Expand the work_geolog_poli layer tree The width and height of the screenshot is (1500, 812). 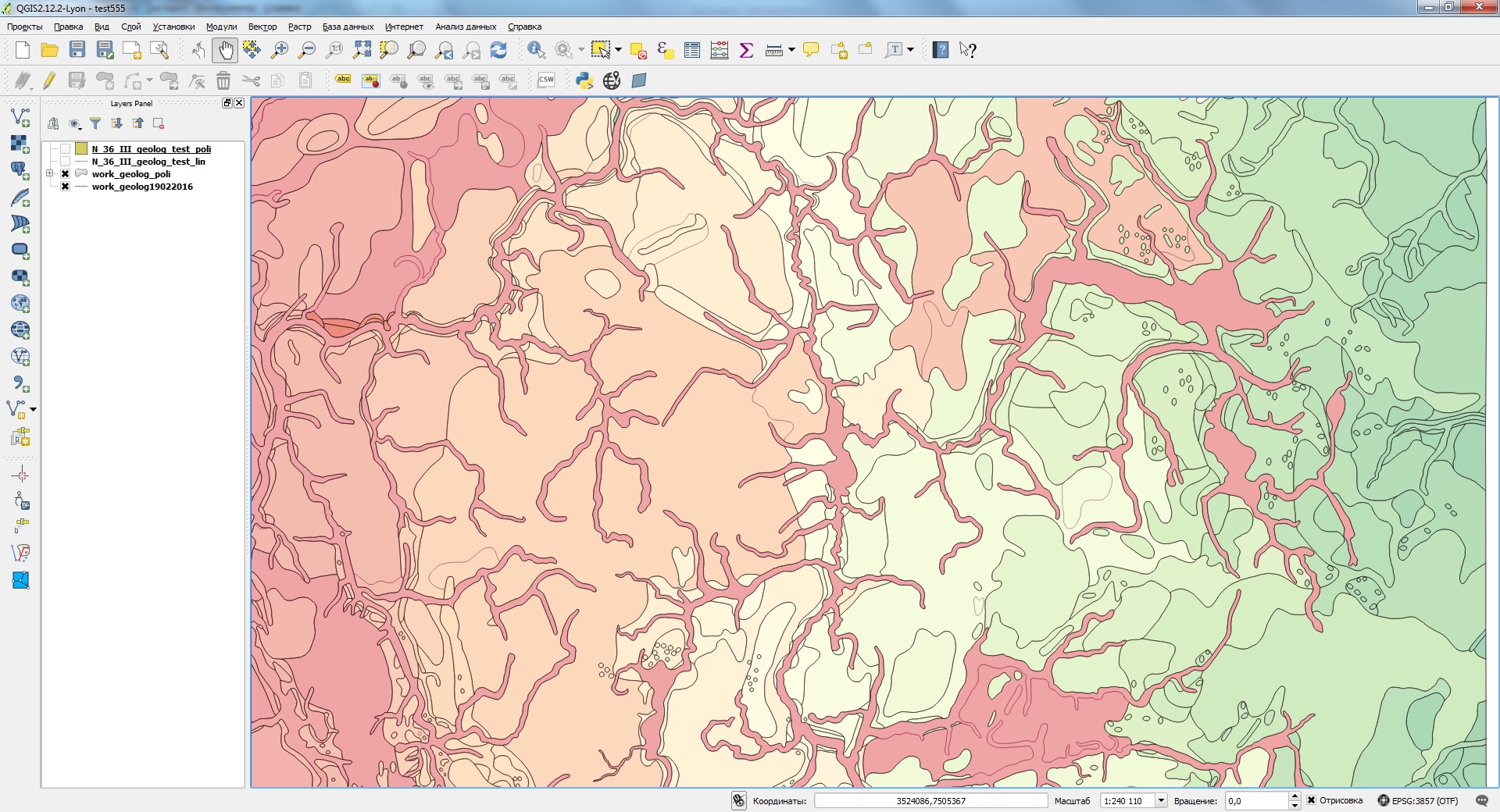pos(50,173)
